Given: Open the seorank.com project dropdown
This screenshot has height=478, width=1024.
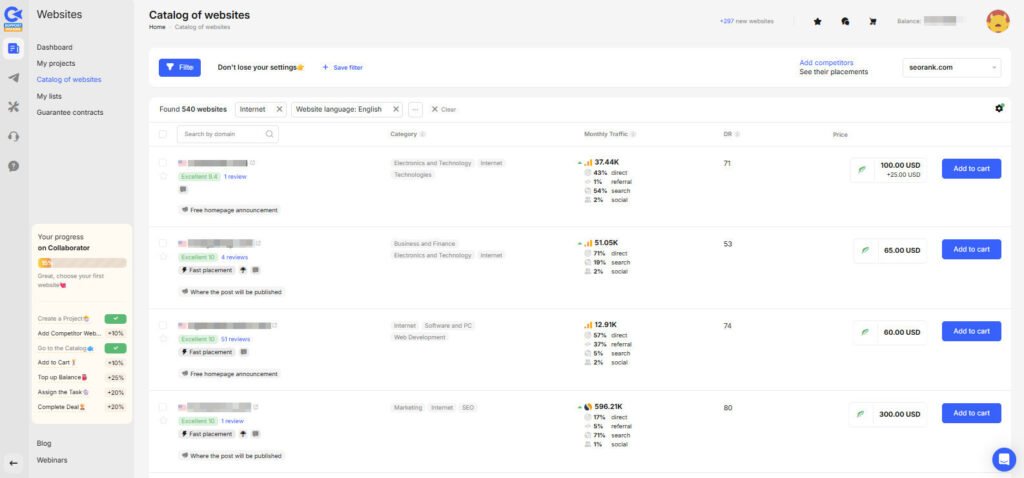Looking at the screenshot, I should [952, 67].
